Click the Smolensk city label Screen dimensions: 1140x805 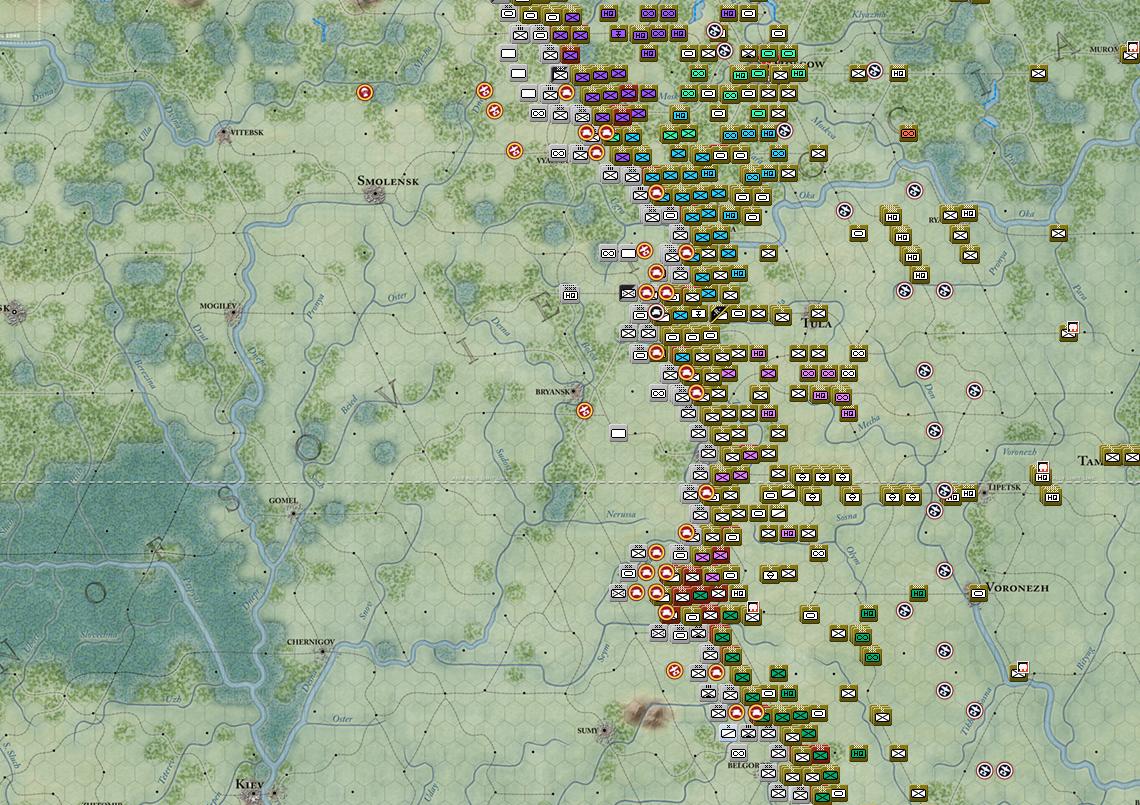388,180
